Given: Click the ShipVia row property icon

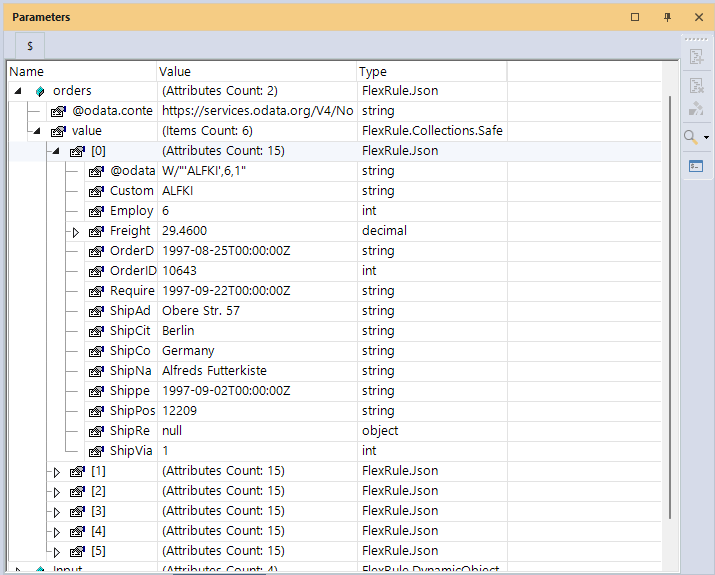Looking at the screenshot, I should click(x=96, y=451).
